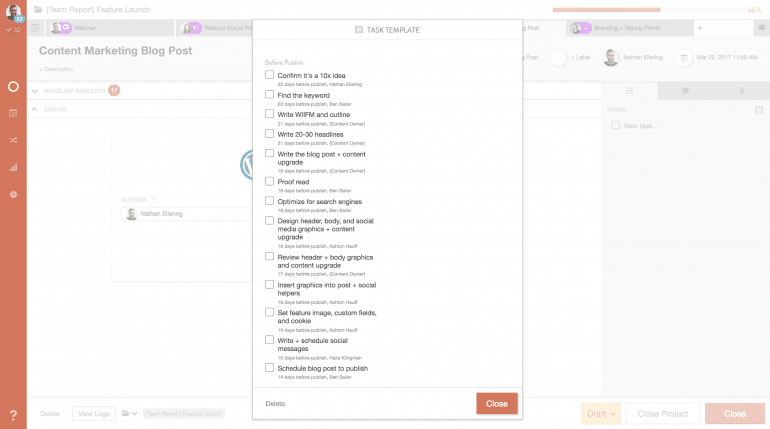Open the calendar icon in left sidebar
This screenshot has height=429, width=770.
(13, 113)
